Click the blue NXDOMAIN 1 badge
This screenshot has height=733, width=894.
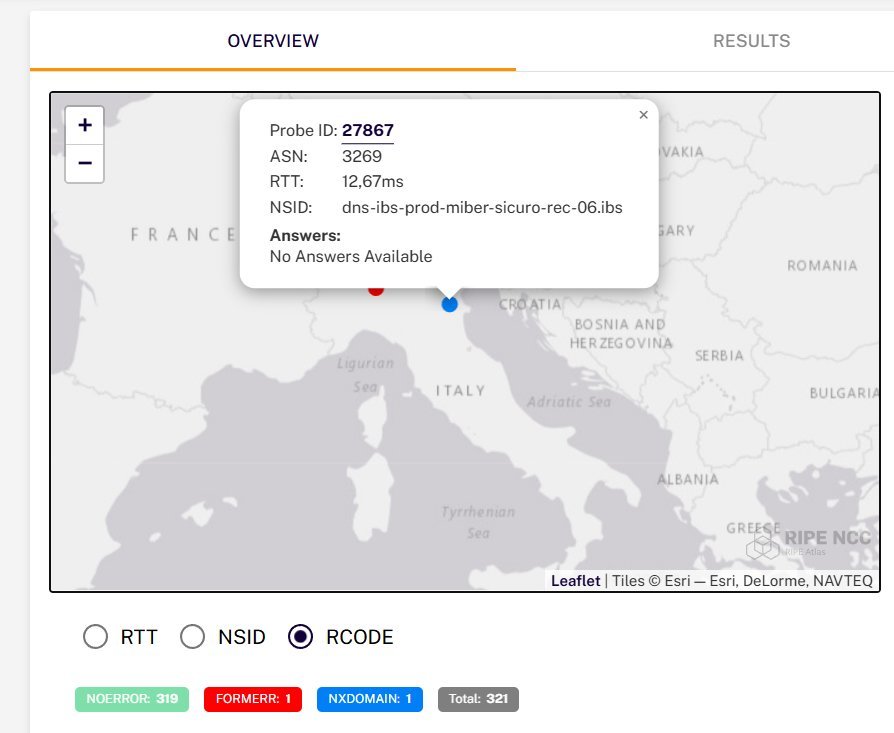369,699
